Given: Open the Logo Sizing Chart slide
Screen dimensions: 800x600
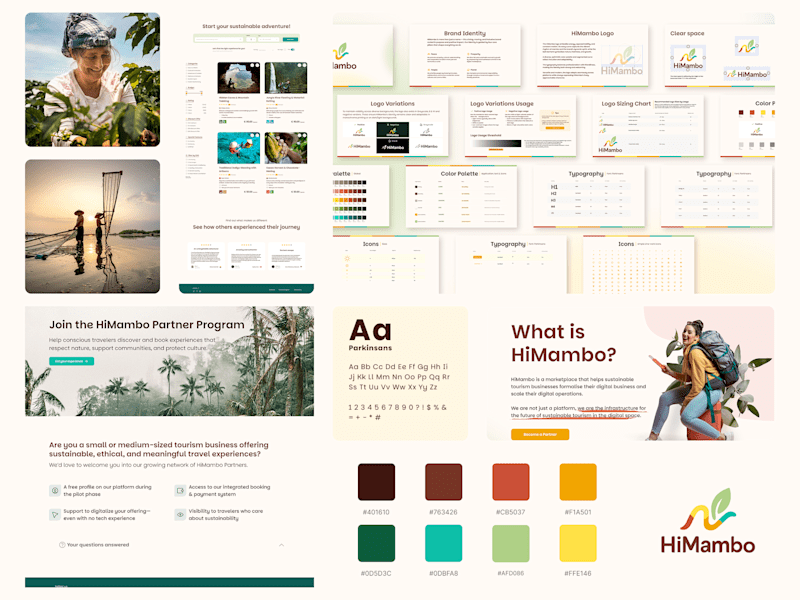Looking at the screenshot, I should tap(647, 126).
